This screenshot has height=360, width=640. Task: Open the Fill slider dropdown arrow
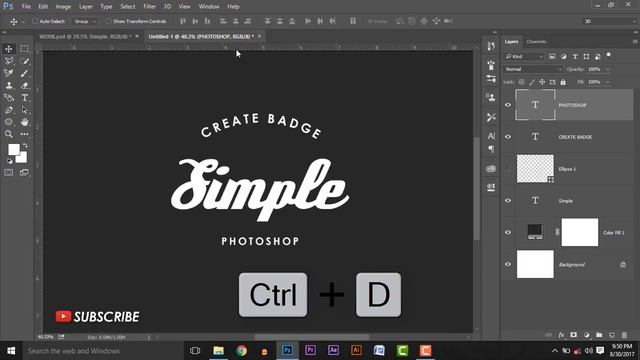pos(608,82)
